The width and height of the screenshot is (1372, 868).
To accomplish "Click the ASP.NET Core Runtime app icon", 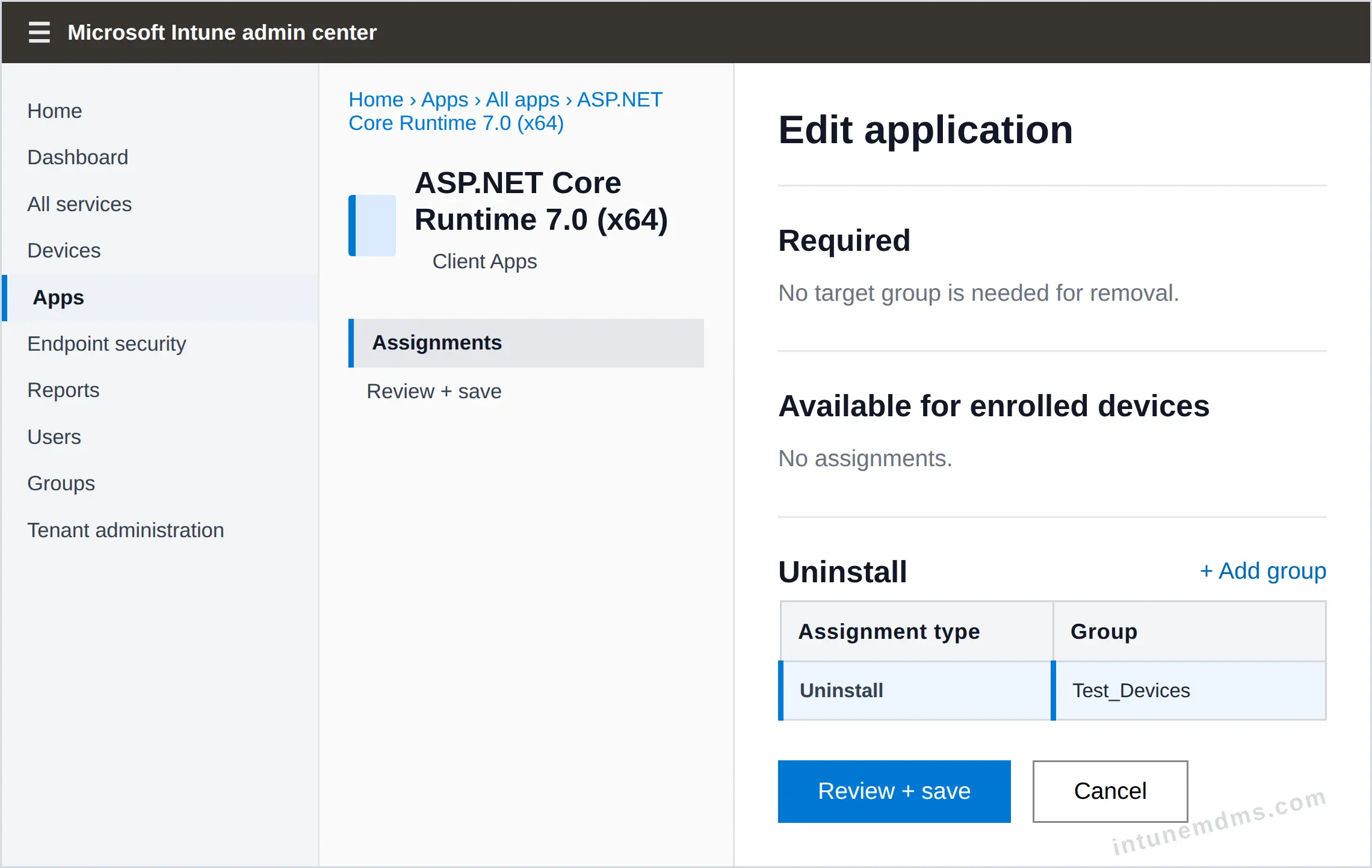I will click(372, 226).
